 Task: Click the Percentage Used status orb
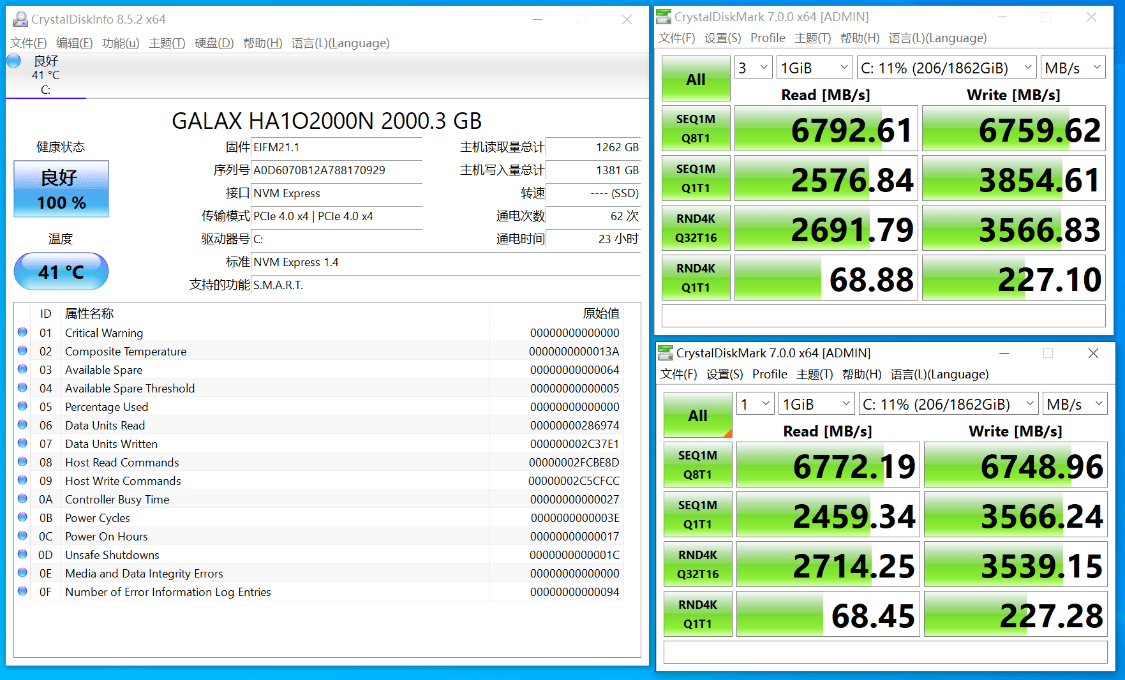(x=23, y=406)
